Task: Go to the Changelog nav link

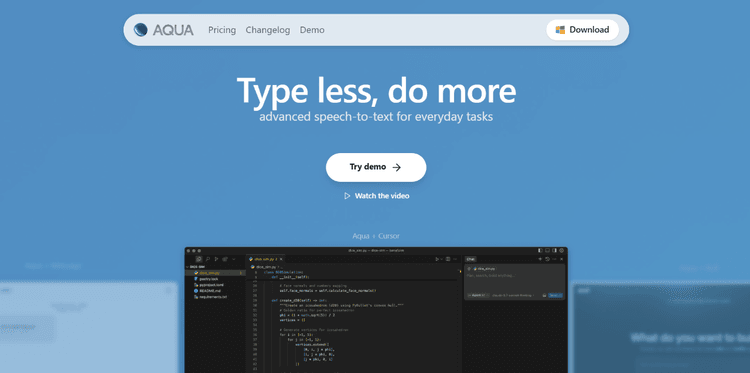Action: (x=268, y=30)
